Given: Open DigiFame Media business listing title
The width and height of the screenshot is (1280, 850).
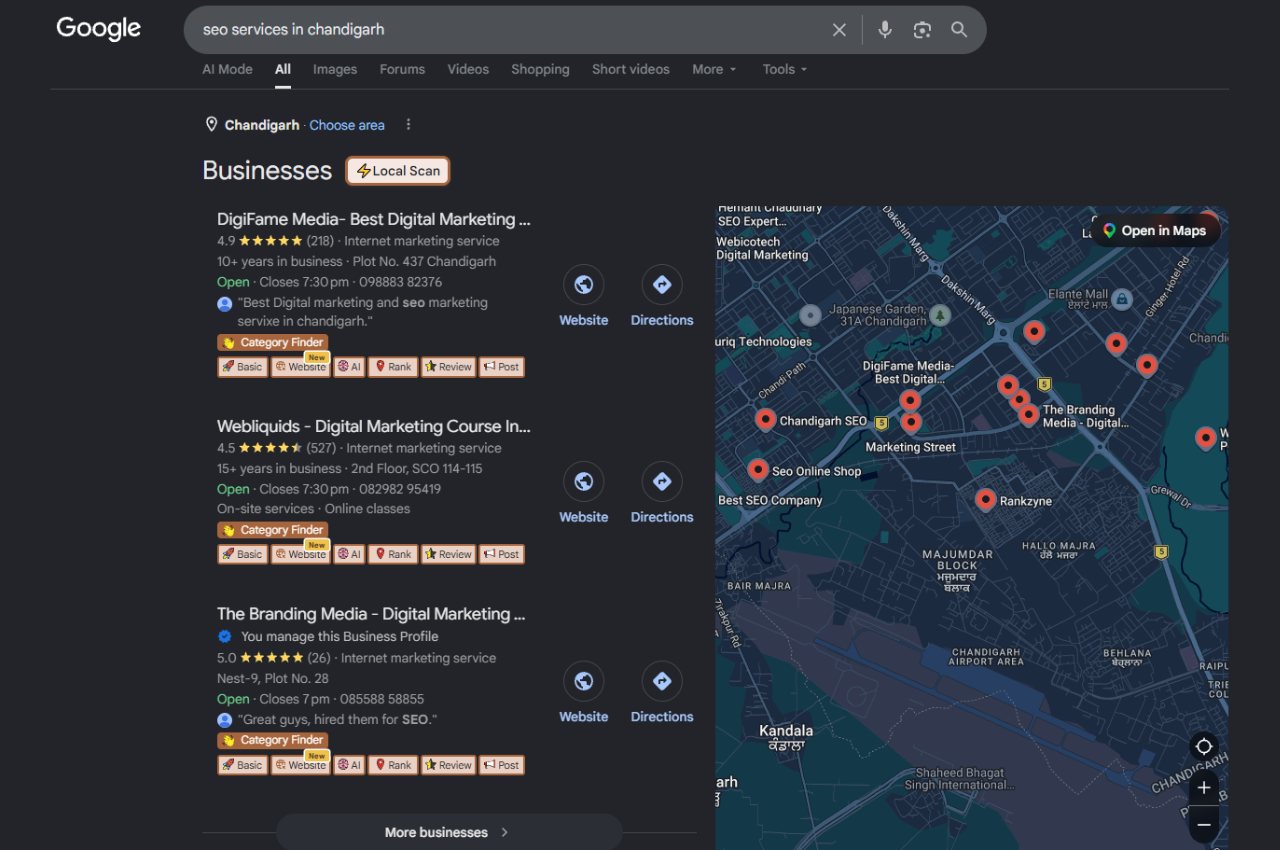Looking at the screenshot, I should (374, 219).
